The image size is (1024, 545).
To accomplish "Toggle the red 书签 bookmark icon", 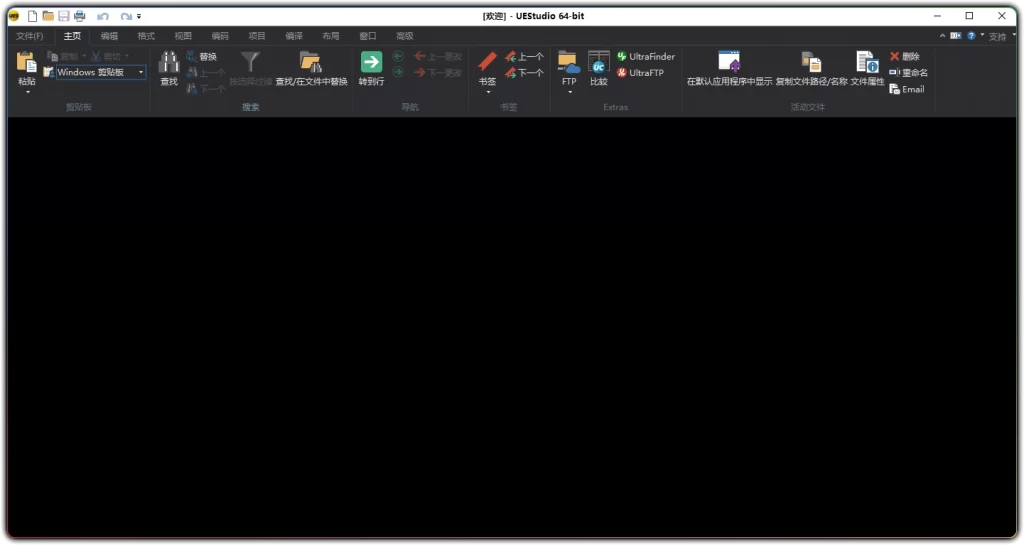I will (487, 63).
